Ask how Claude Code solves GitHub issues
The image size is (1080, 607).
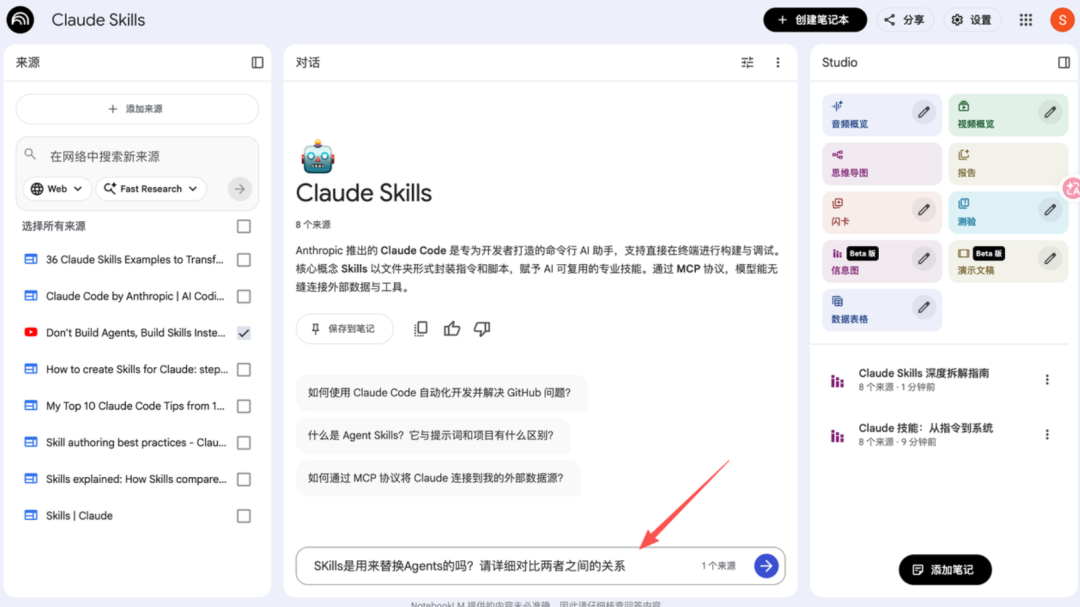441,393
